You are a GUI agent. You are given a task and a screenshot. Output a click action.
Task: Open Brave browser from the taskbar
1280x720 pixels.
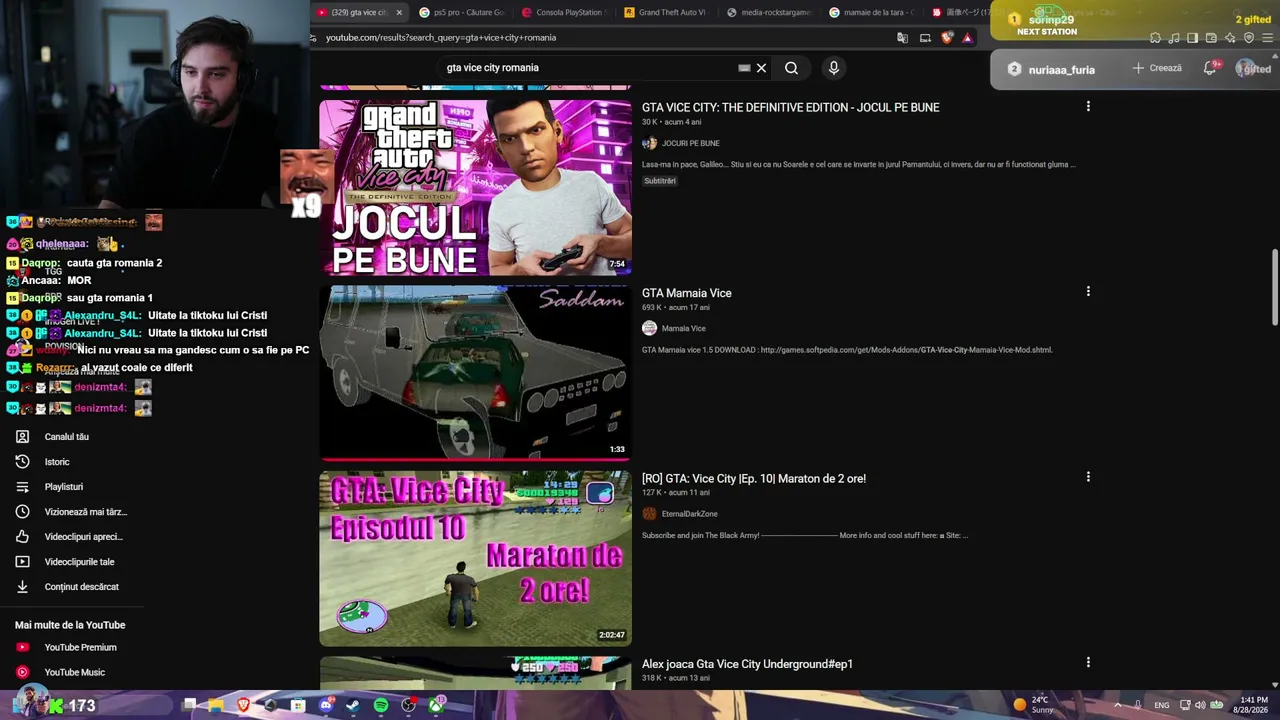tap(243, 705)
